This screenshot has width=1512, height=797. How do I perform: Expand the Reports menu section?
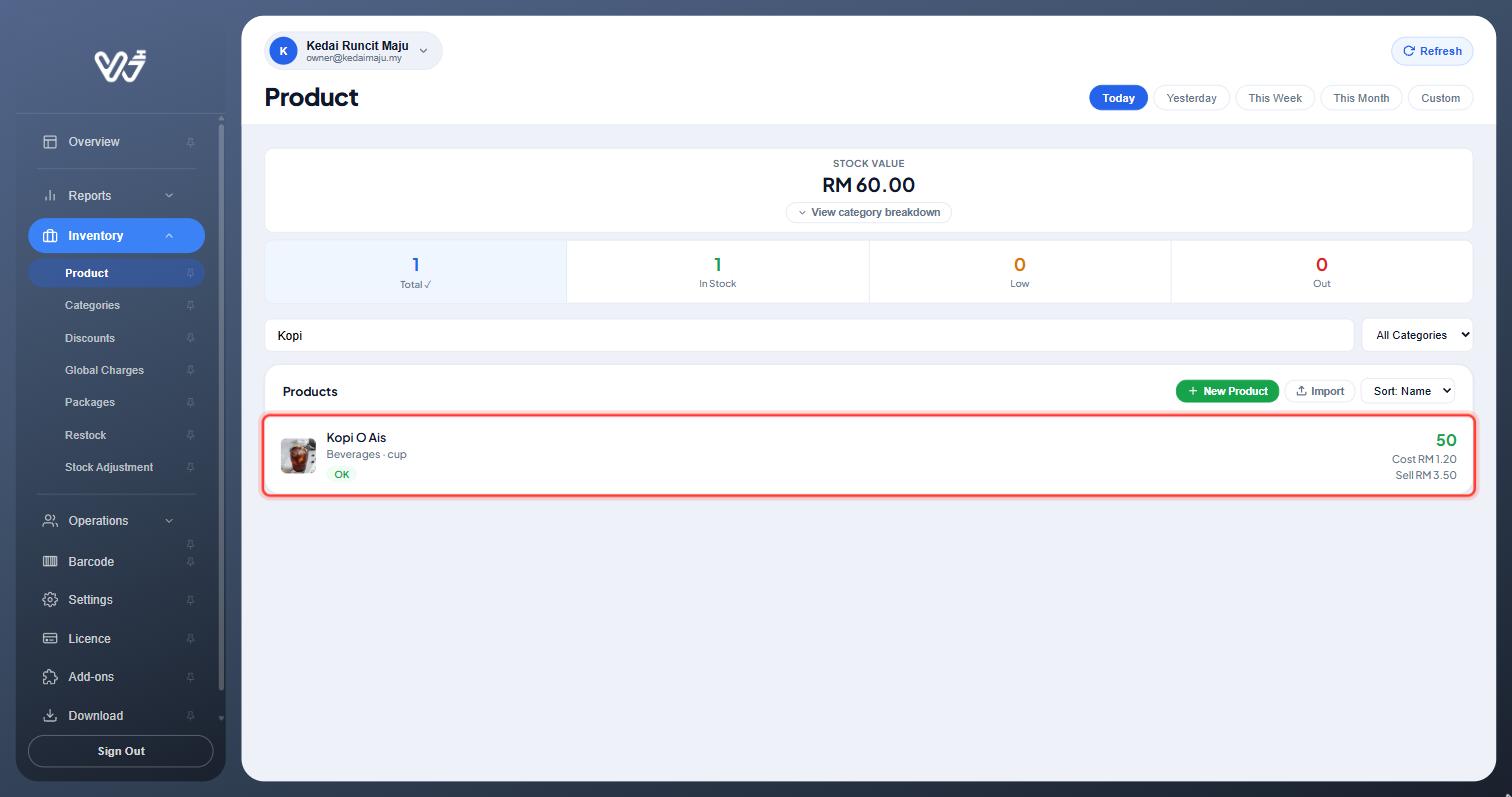coord(116,196)
